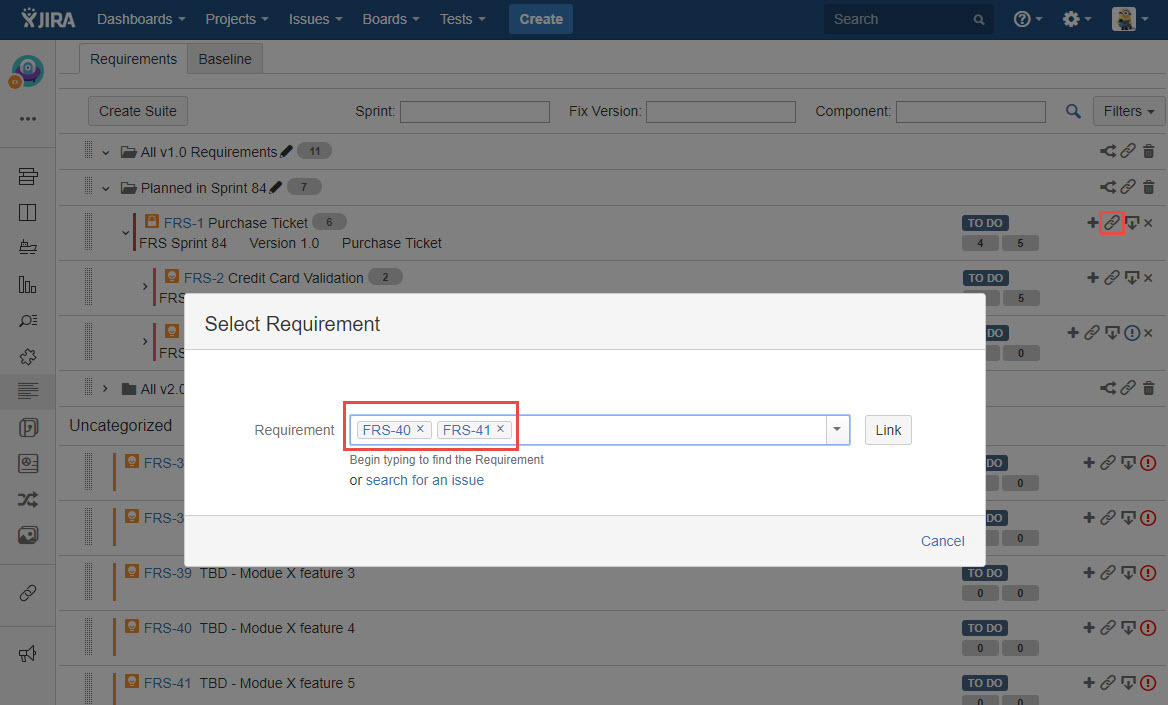The image size is (1168, 705).
Task: Click the Sprint filter input field
Action: pyautogui.click(x=475, y=112)
